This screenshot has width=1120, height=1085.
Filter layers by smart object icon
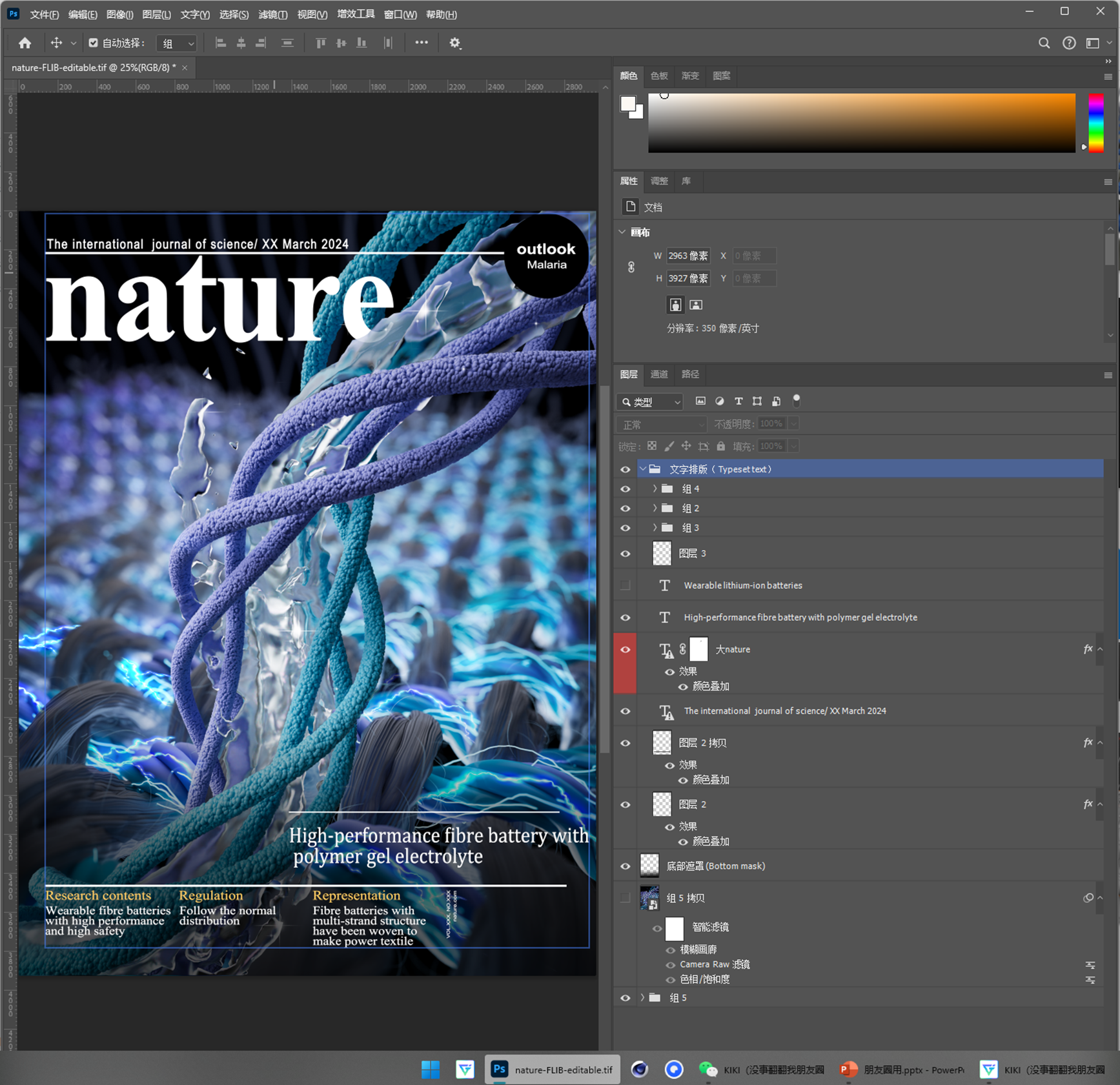(776, 401)
